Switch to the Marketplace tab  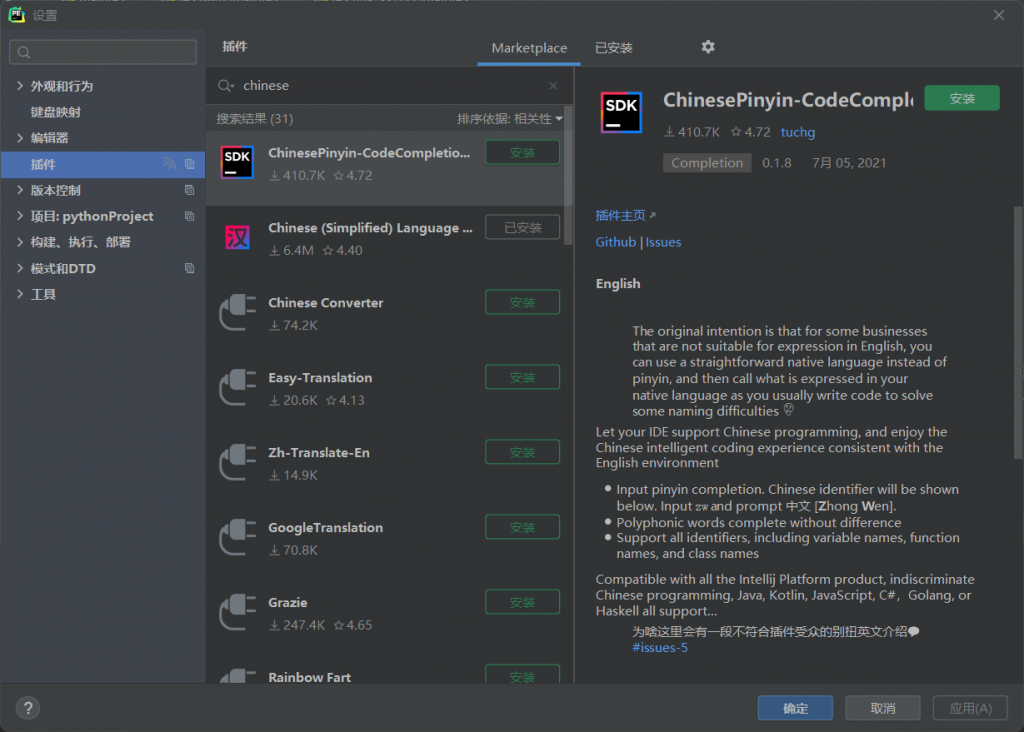coord(529,48)
